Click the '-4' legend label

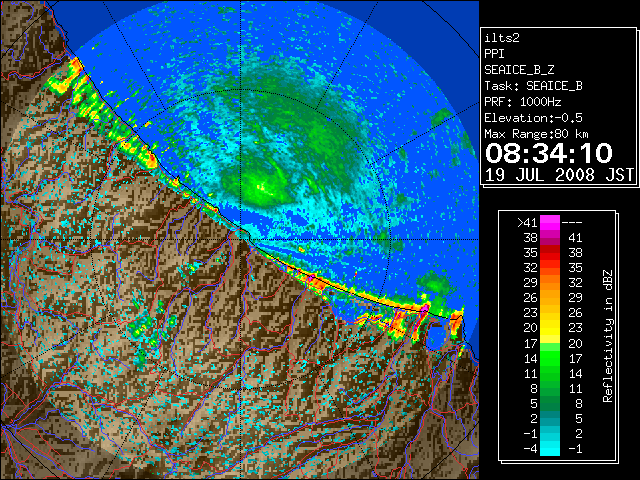tap(530, 449)
